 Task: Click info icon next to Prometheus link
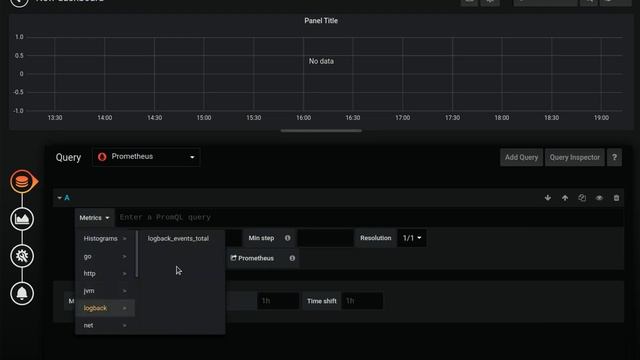[x=292, y=258]
